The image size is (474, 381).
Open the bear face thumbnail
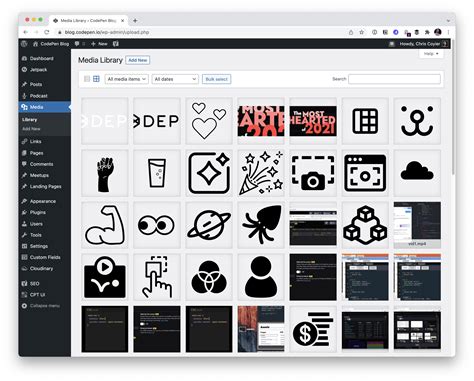[417, 121]
